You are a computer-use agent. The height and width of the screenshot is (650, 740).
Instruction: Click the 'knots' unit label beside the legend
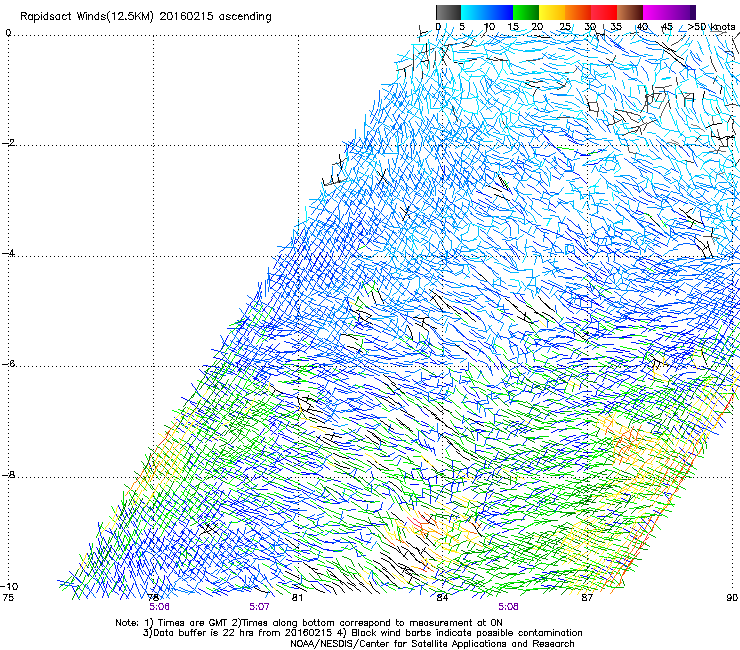(723, 27)
